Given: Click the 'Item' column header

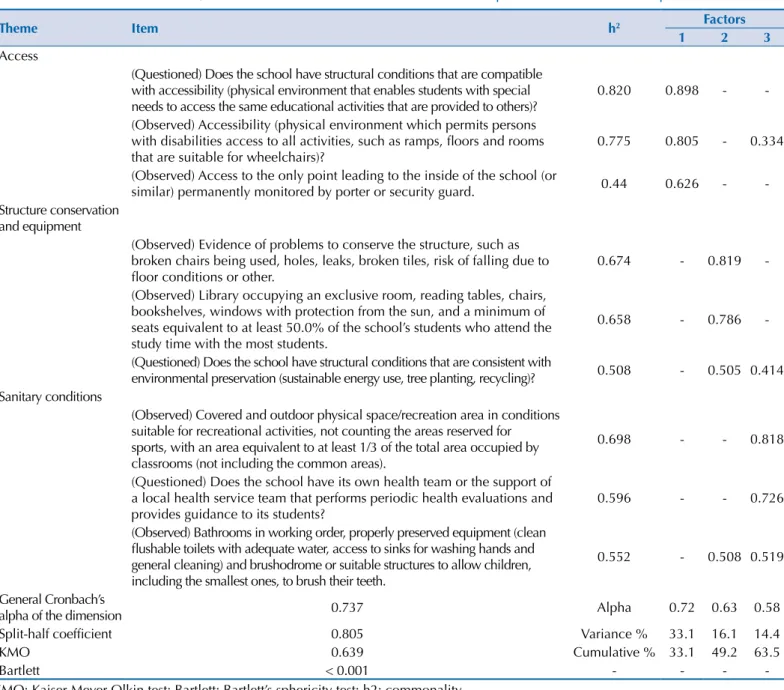Looking at the screenshot, I should point(144,28).
